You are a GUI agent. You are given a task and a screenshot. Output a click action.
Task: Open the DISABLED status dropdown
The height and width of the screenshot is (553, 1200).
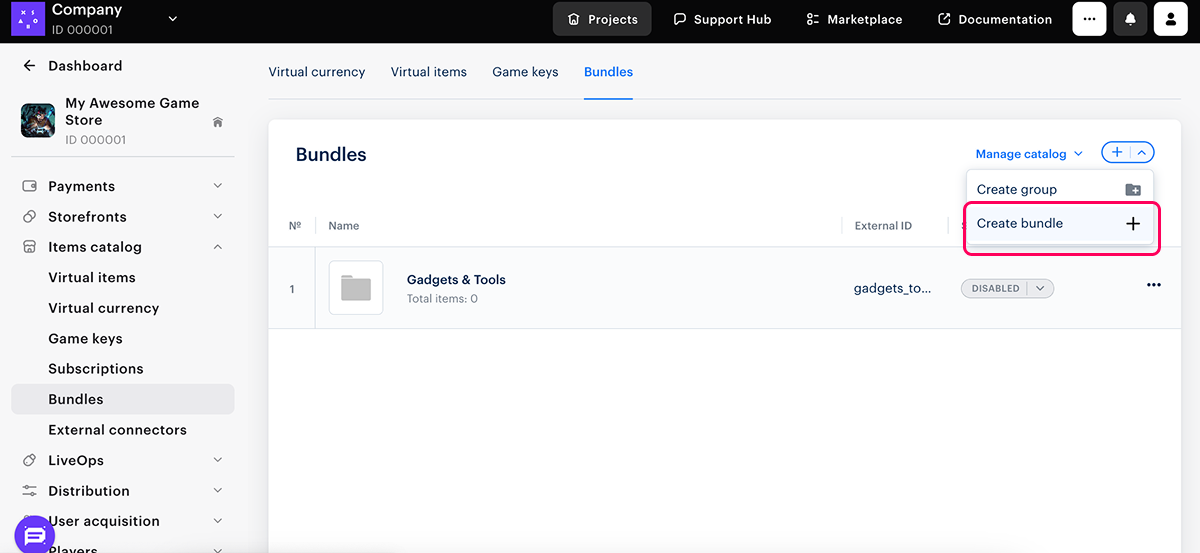1040,288
